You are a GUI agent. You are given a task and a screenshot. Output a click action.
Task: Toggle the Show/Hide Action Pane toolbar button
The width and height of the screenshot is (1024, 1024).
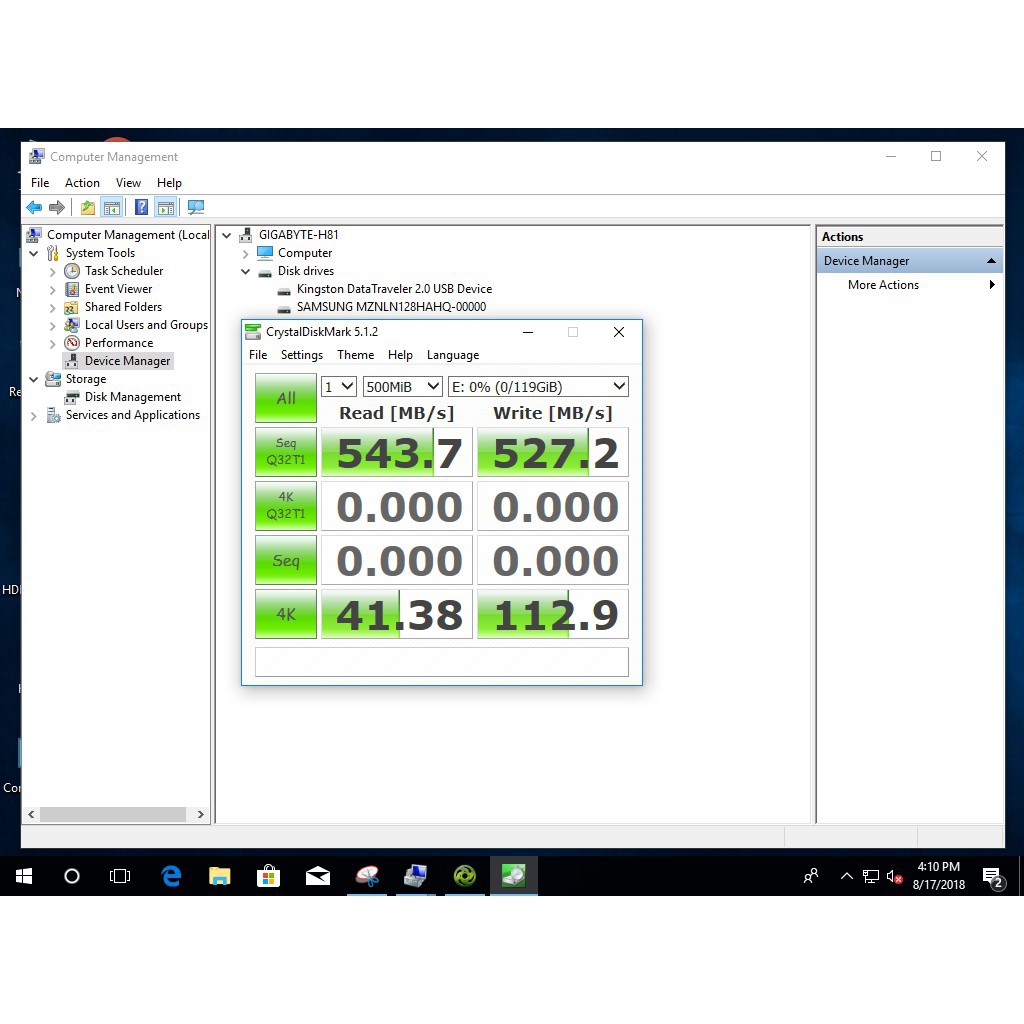tap(165, 207)
